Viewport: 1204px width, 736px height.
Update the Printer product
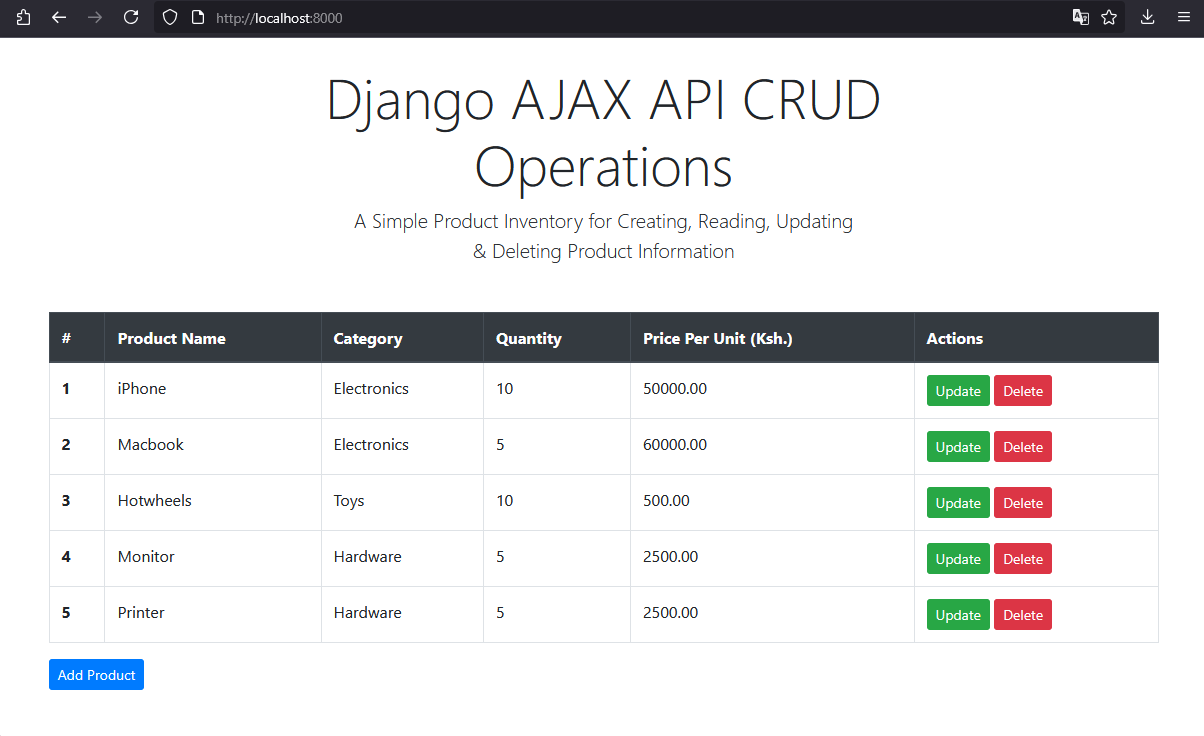958,615
